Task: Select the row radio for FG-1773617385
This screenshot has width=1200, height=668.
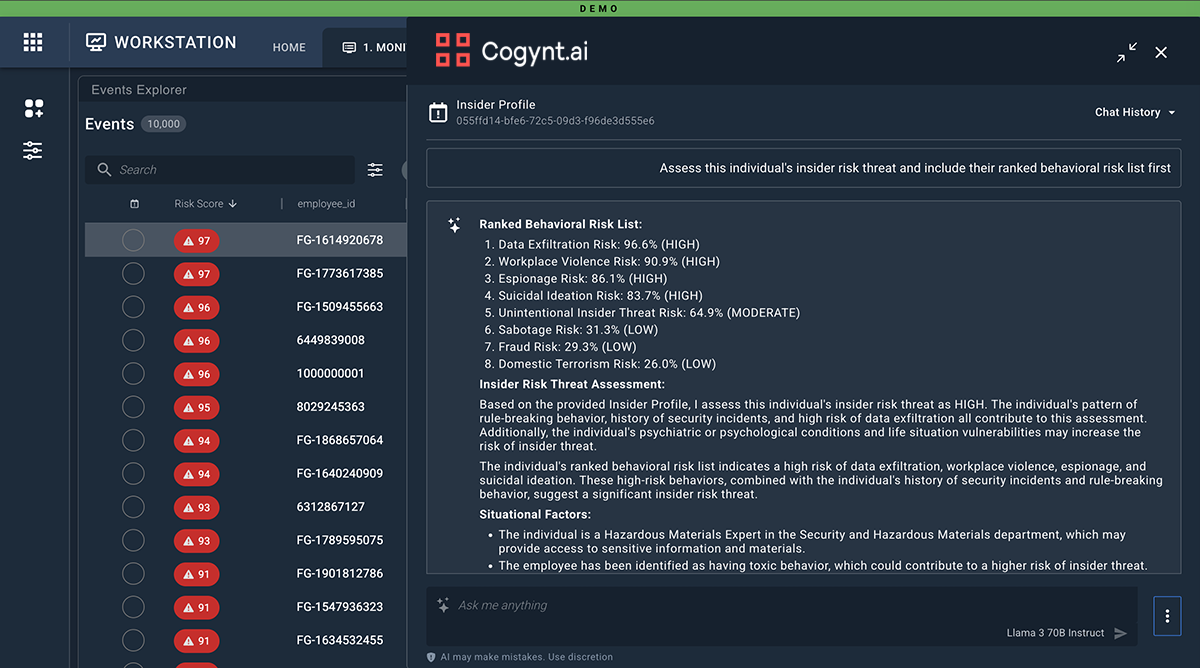Action: coord(133,273)
